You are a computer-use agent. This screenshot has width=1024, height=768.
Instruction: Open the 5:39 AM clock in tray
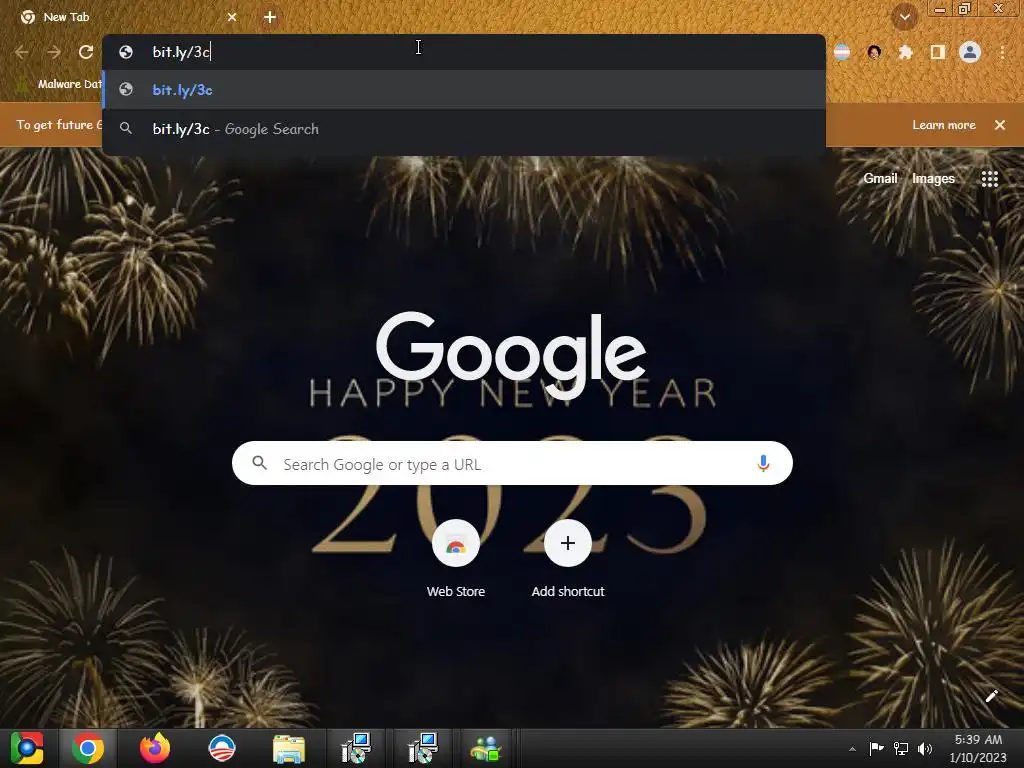[x=978, y=748]
